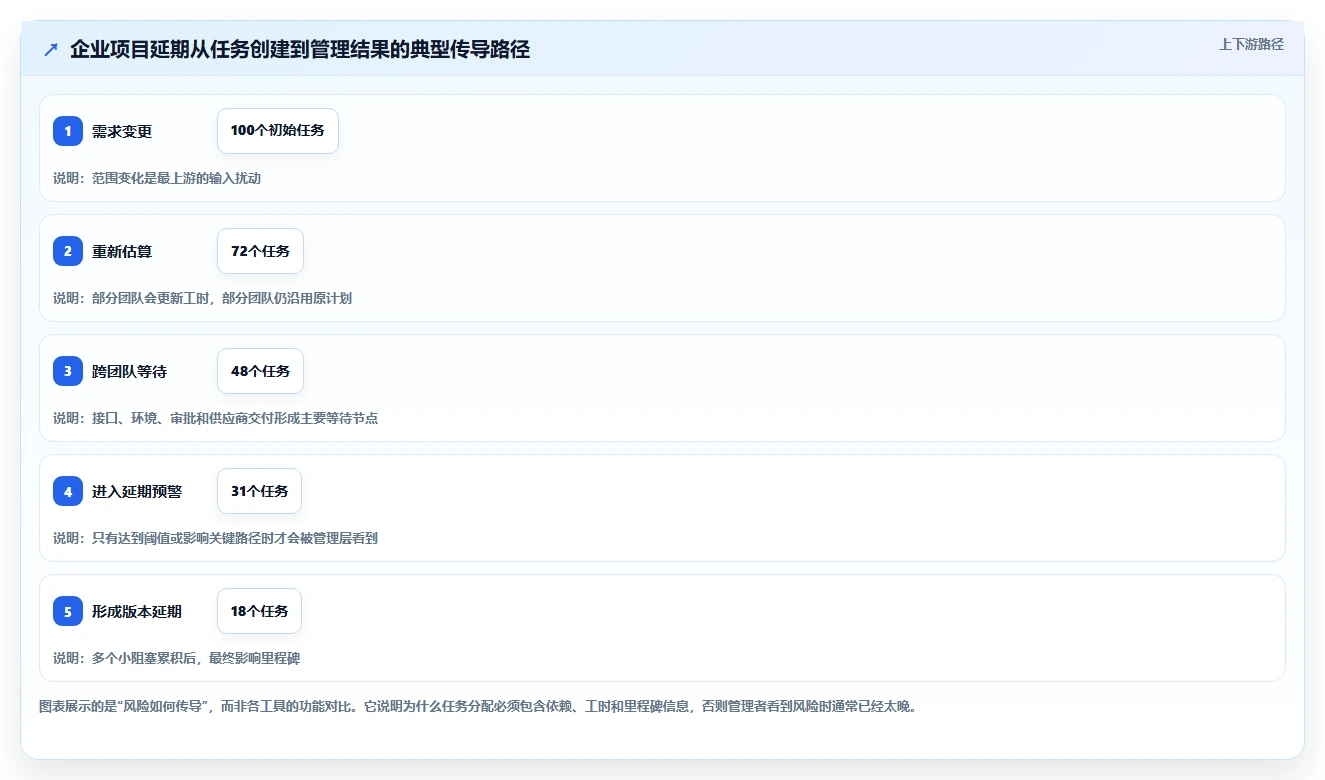
Task: Click the 跨团队等待 step label
Action: [130, 371]
